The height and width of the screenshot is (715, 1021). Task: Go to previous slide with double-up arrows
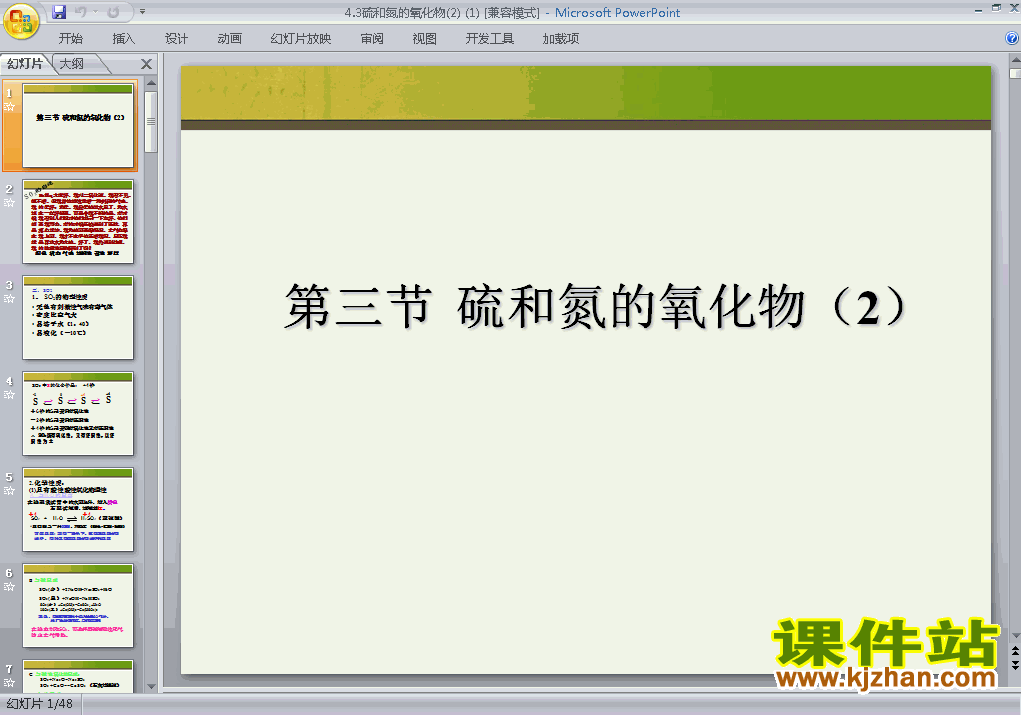pyautogui.click(x=1015, y=651)
